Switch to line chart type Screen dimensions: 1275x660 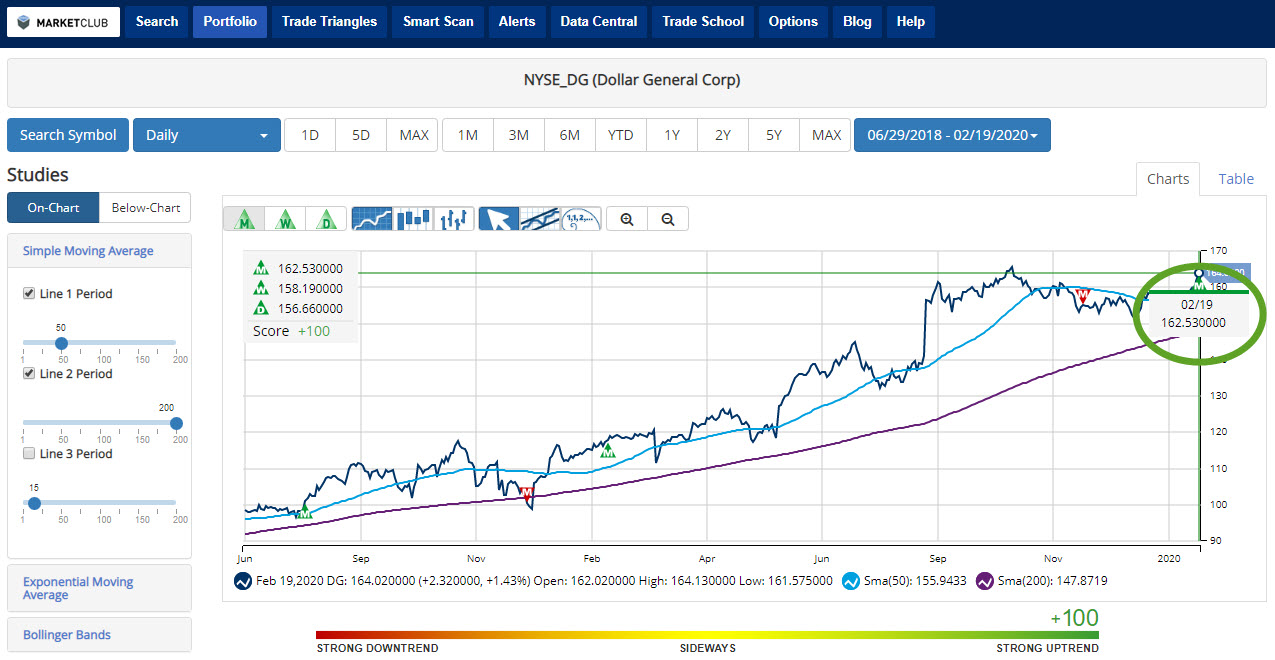372,219
